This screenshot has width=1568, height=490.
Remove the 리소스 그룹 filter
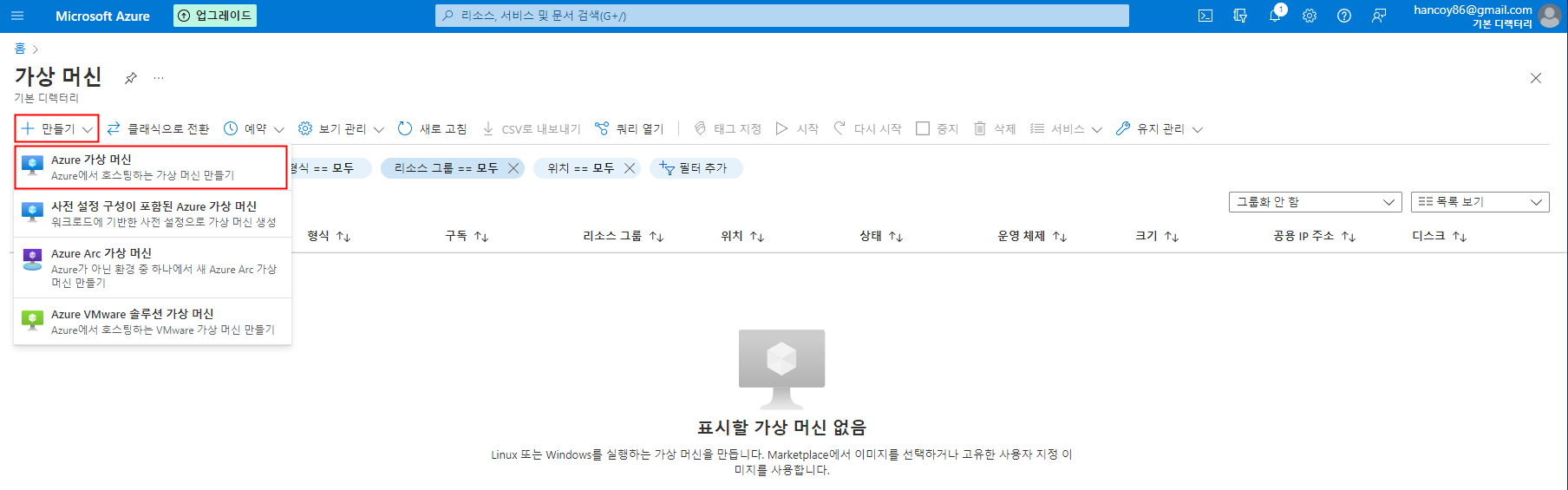(513, 168)
